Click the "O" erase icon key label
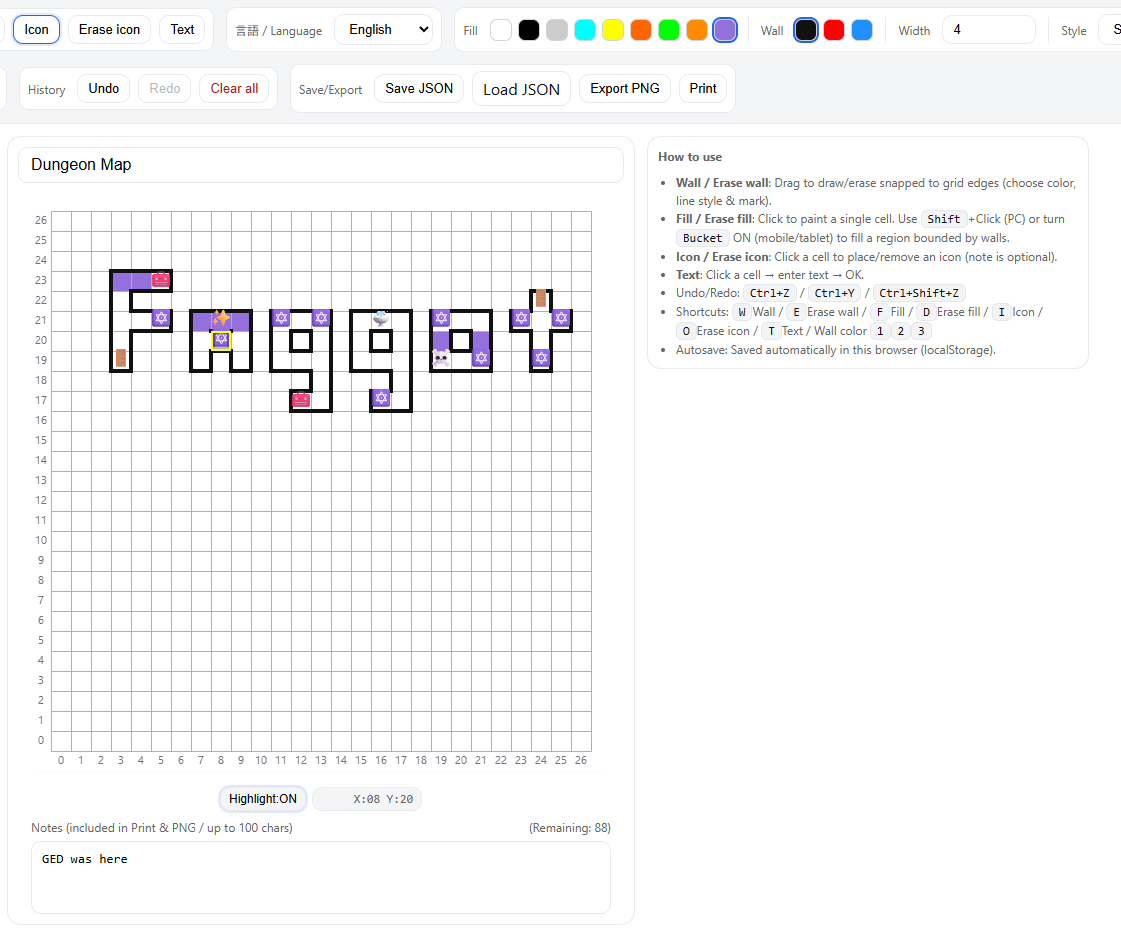 tap(686, 331)
